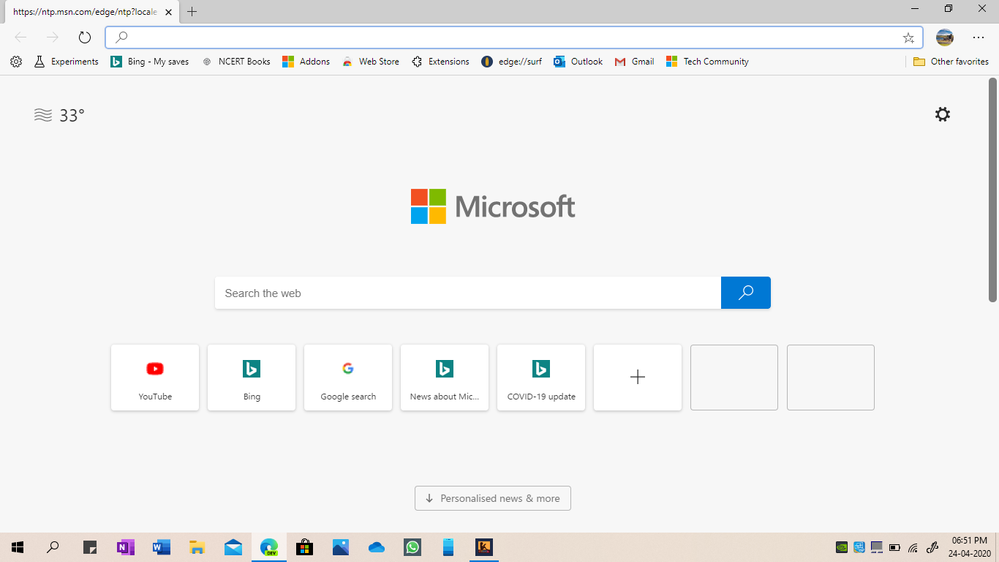Screen dimensions: 999x562
Task: Click the NVIDIA tray icon
Action: [842, 547]
